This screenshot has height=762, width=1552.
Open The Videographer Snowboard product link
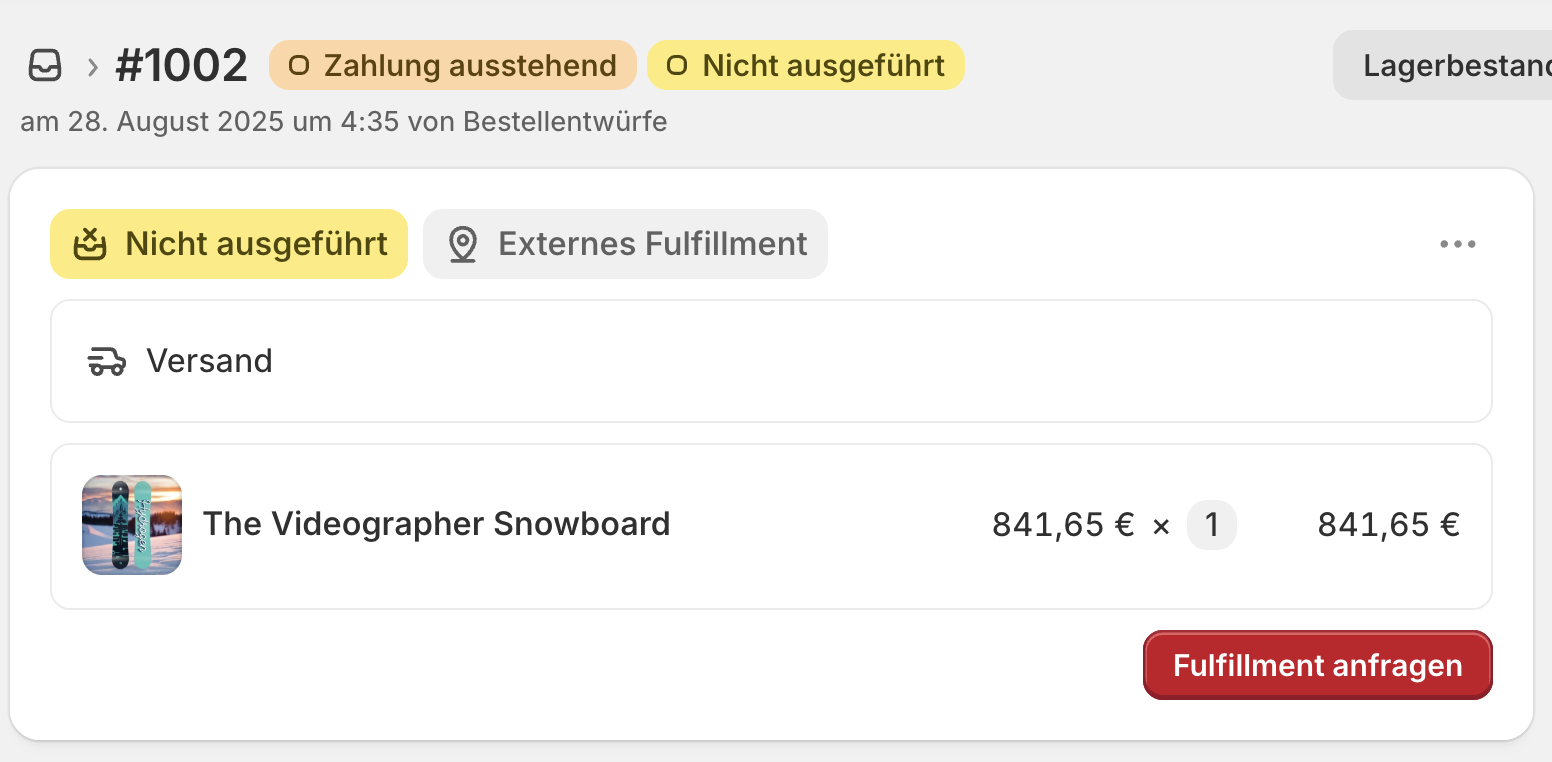point(436,524)
